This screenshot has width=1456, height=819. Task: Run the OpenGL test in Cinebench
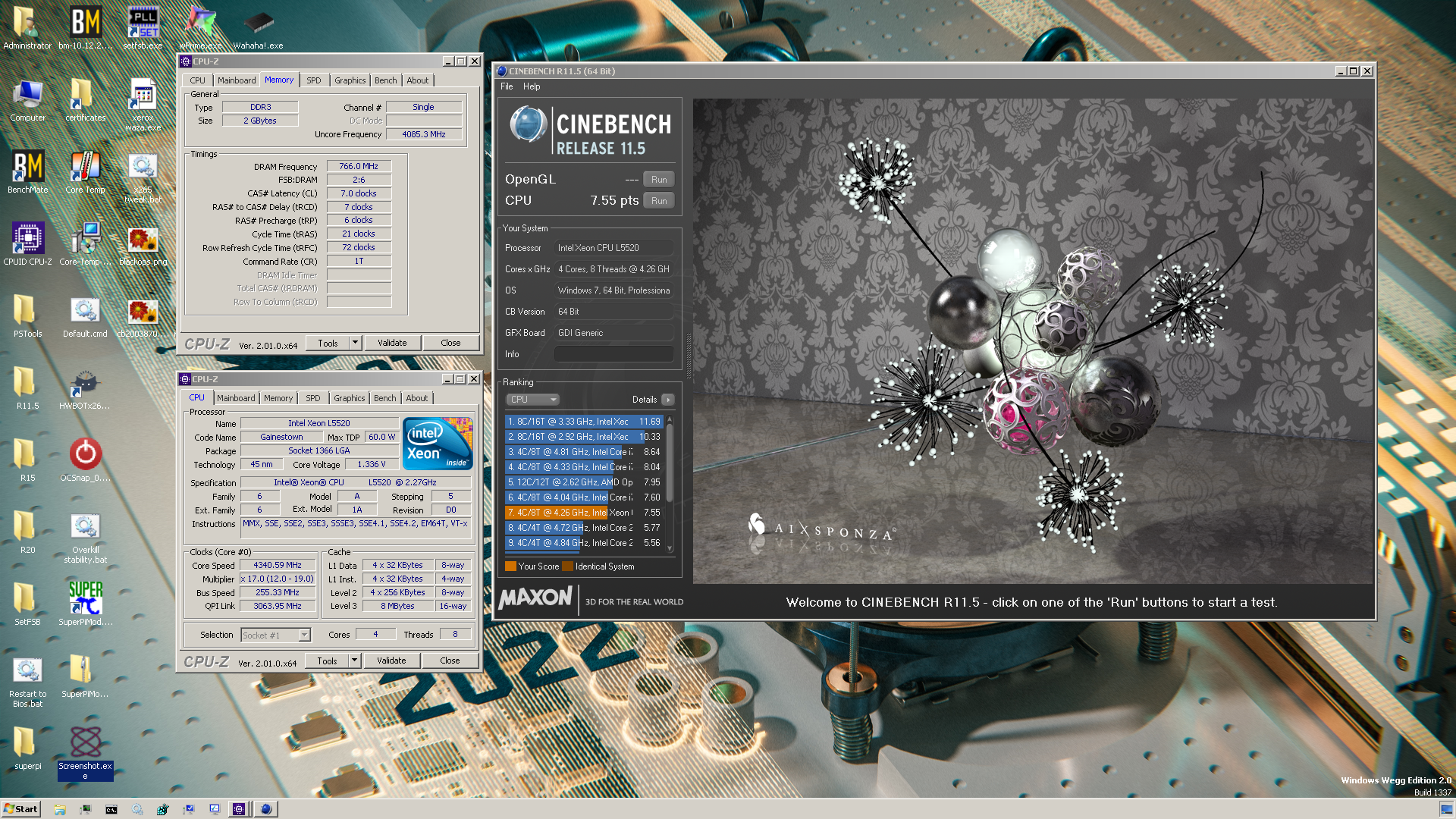point(659,180)
